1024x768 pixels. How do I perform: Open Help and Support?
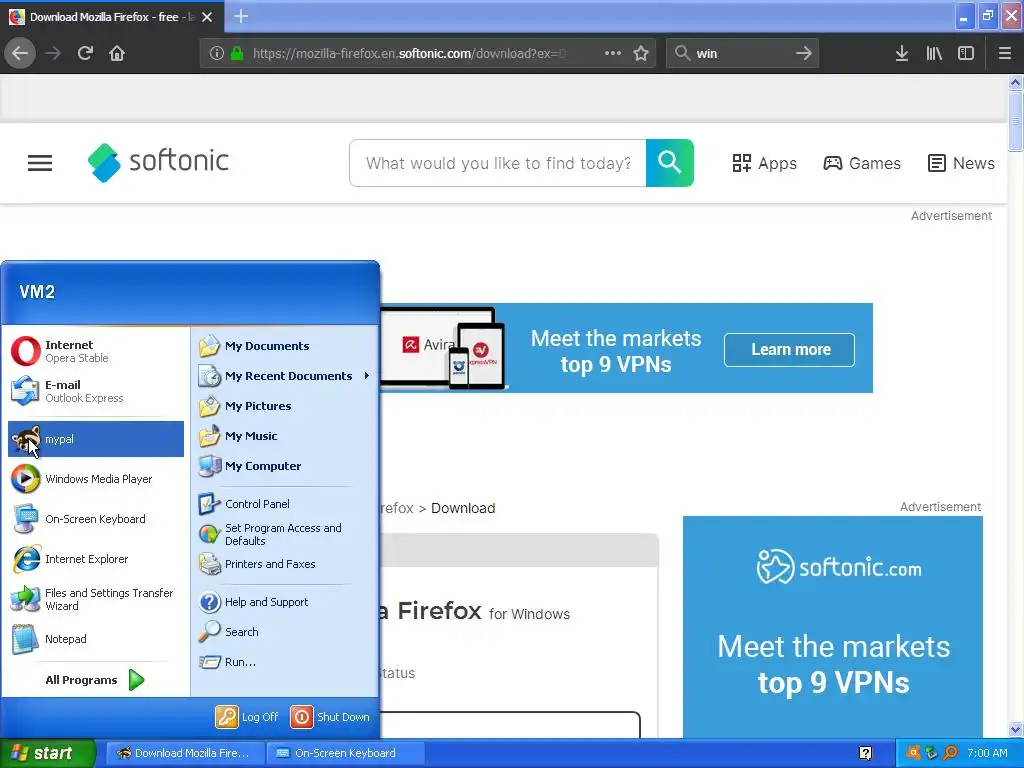coord(284,601)
